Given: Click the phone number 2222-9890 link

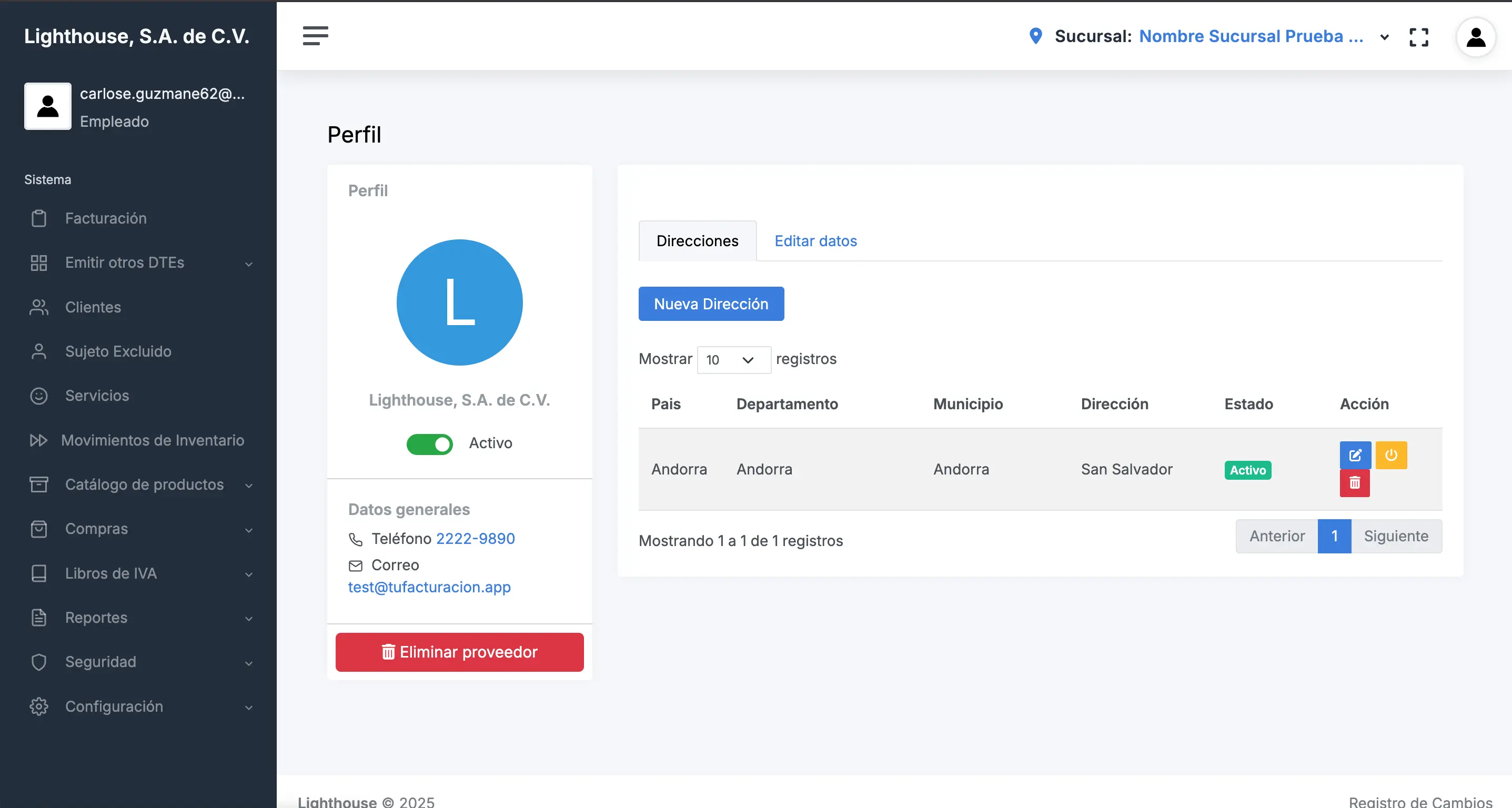Looking at the screenshot, I should point(475,539).
